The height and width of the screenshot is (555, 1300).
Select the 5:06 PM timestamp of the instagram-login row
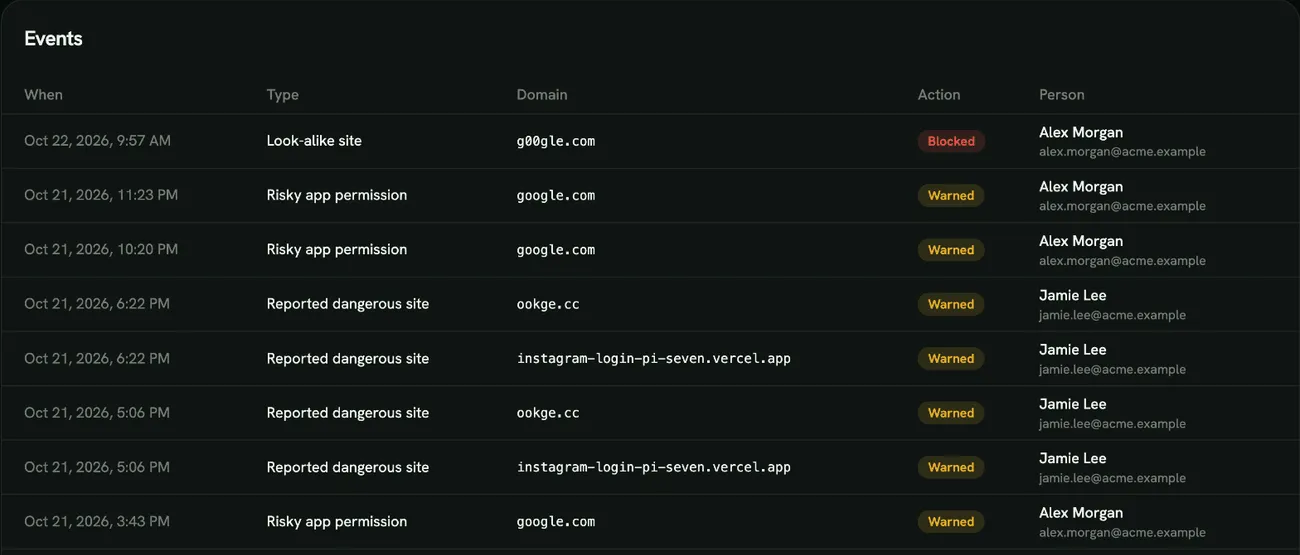97,467
